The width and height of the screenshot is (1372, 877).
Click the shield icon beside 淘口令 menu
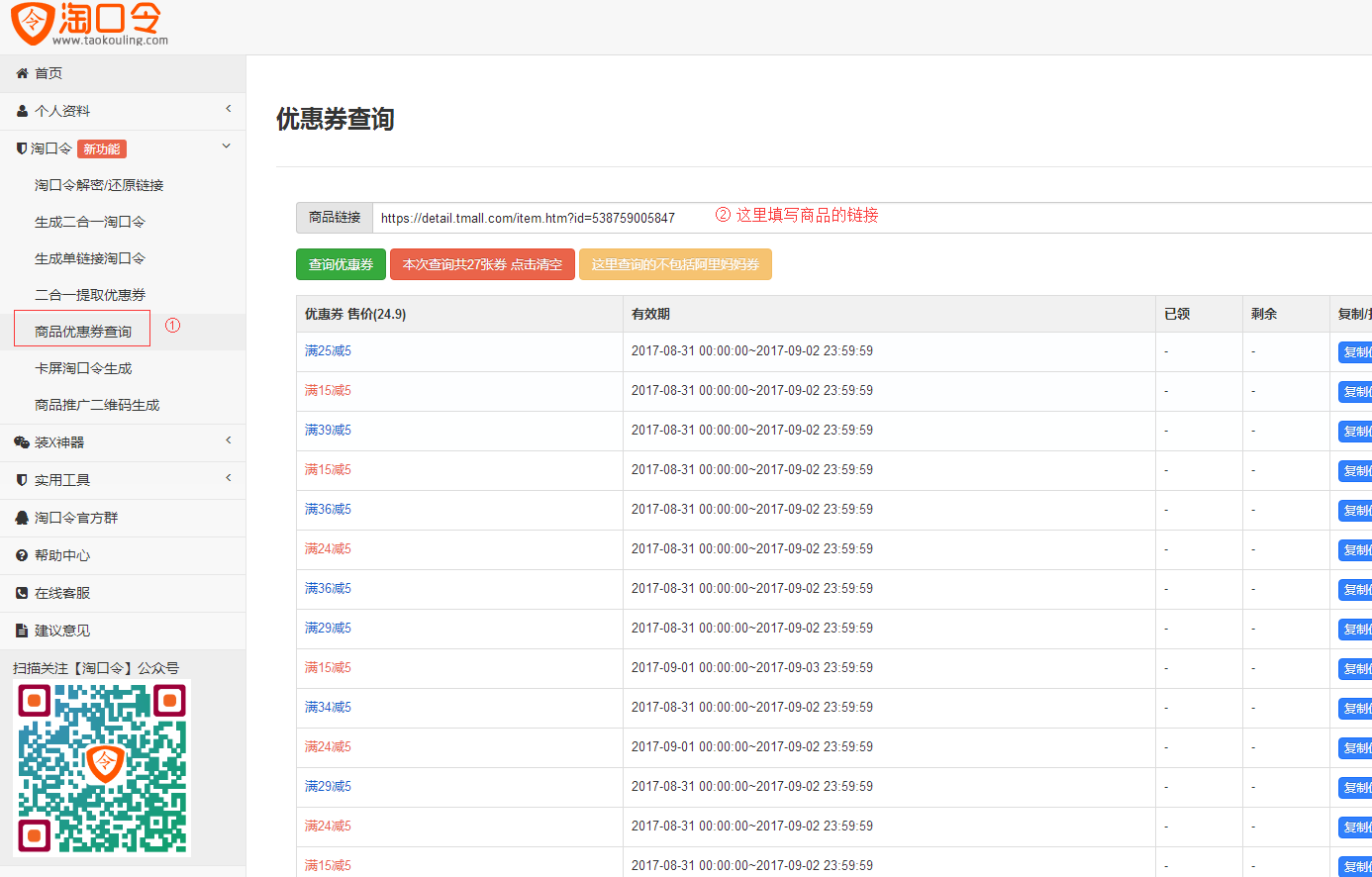coord(22,148)
